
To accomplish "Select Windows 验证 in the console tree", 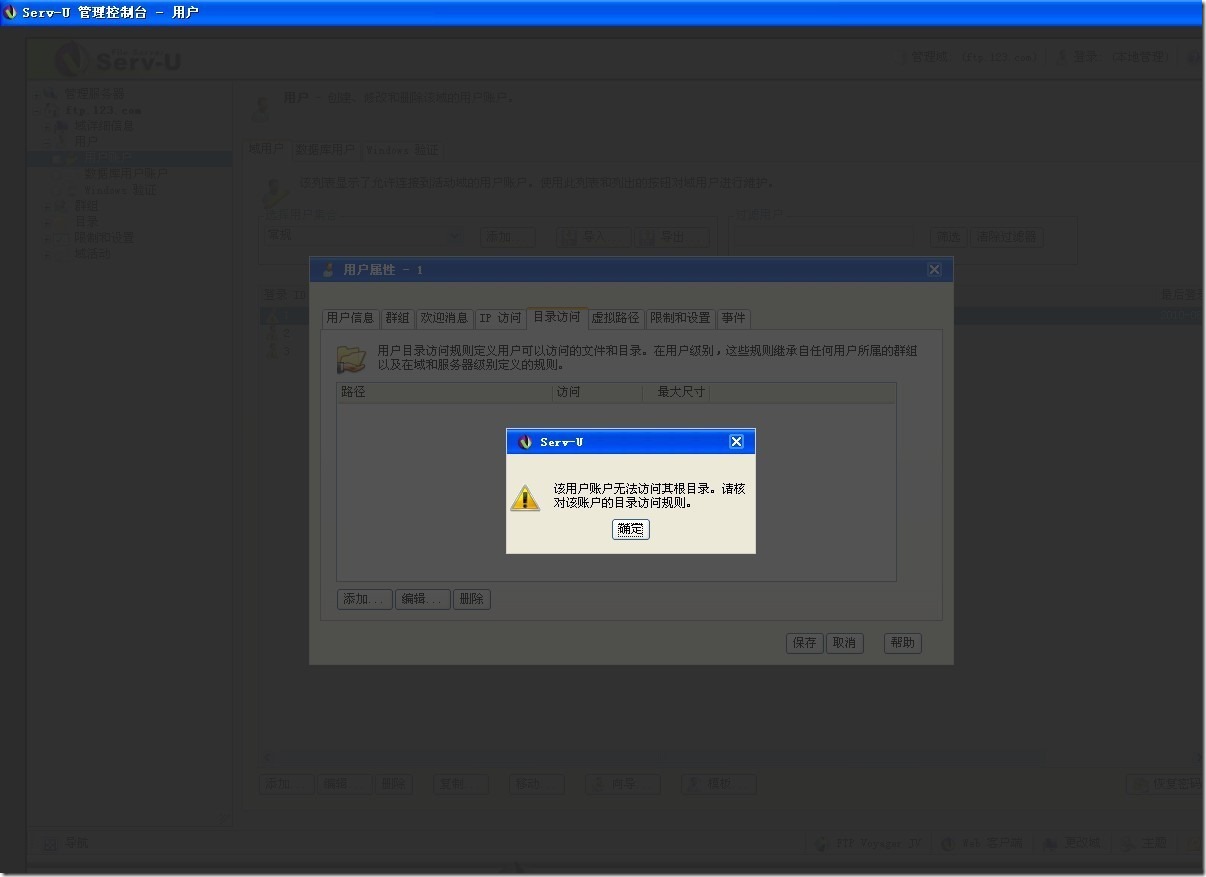I will [120, 190].
